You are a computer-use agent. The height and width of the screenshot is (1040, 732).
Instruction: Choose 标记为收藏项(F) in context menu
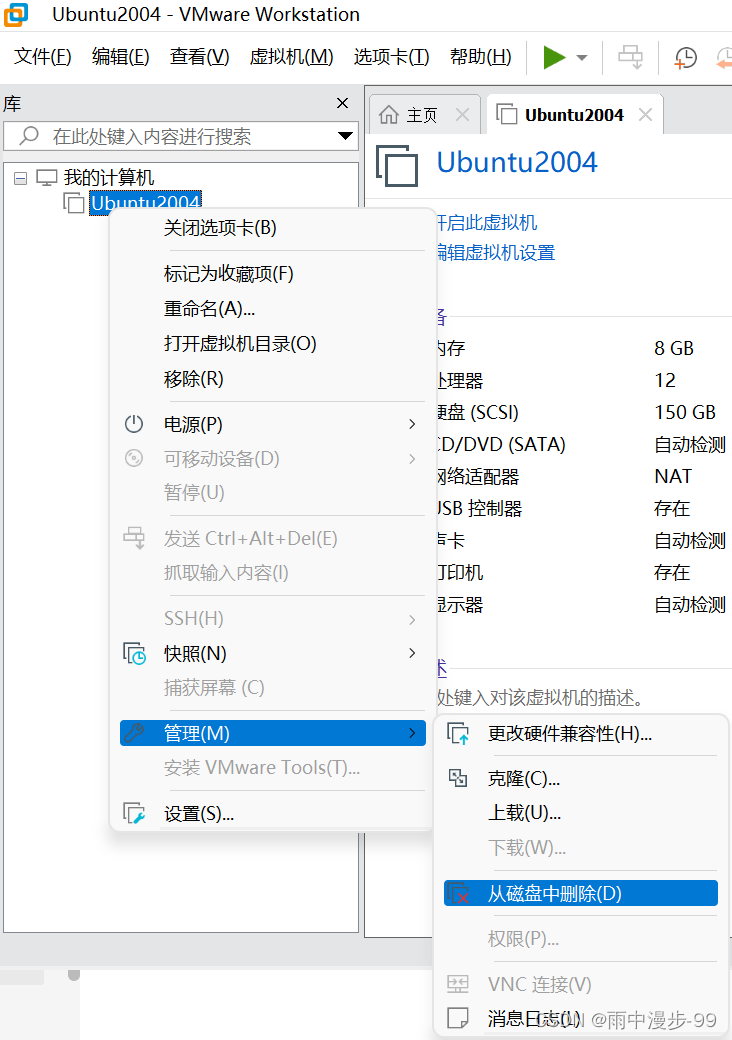pos(273,273)
